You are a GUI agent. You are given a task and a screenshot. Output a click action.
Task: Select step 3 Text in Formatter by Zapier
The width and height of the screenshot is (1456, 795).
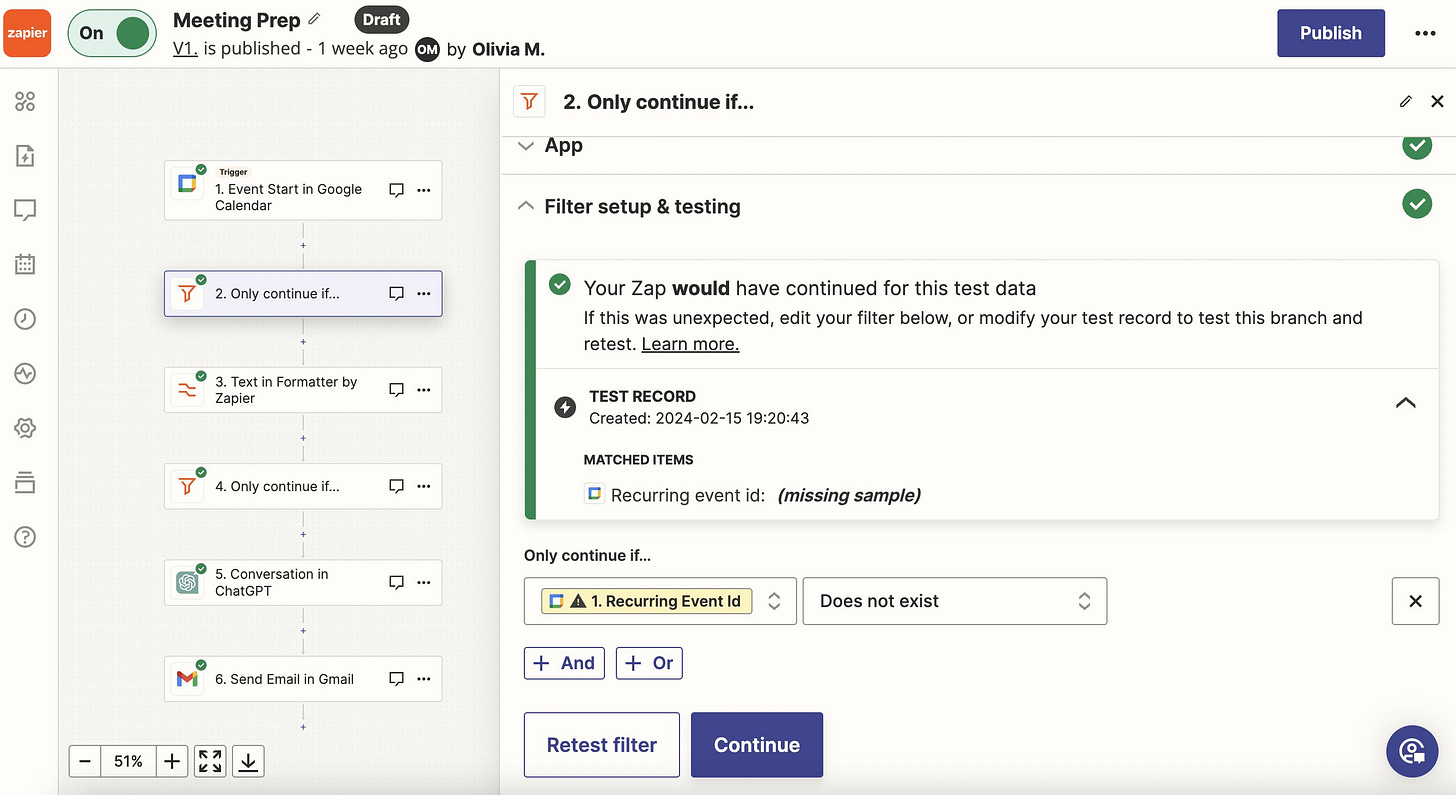point(303,390)
